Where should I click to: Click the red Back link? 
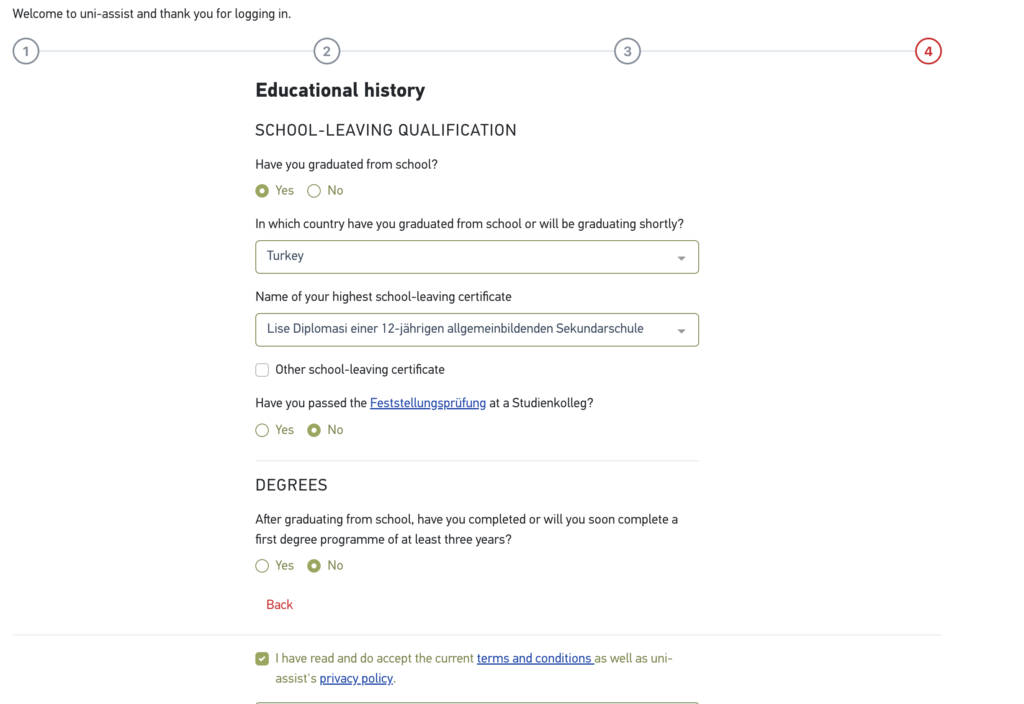[280, 605]
